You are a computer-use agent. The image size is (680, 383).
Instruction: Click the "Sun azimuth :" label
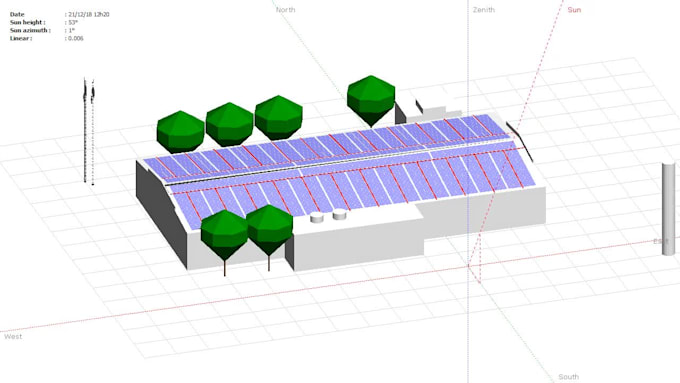coord(30,30)
